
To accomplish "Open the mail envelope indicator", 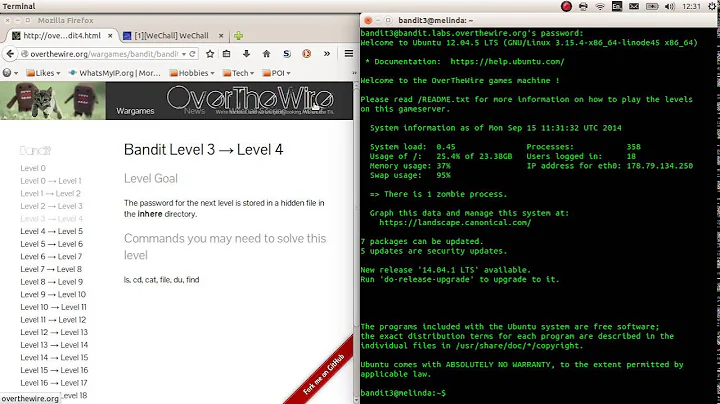I will pyautogui.click(x=634, y=6).
